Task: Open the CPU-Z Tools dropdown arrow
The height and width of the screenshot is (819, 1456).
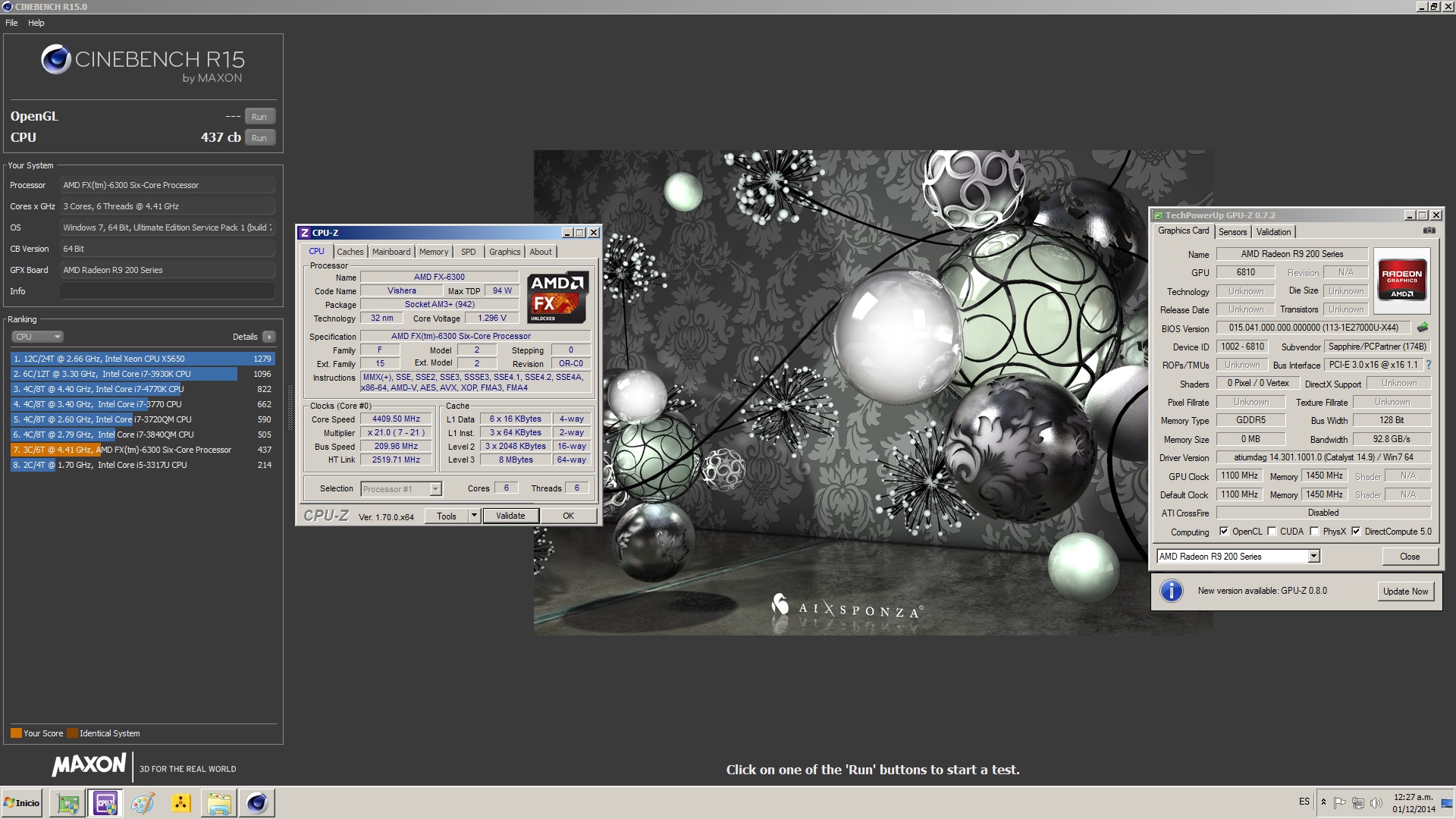Action: (x=474, y=516)
